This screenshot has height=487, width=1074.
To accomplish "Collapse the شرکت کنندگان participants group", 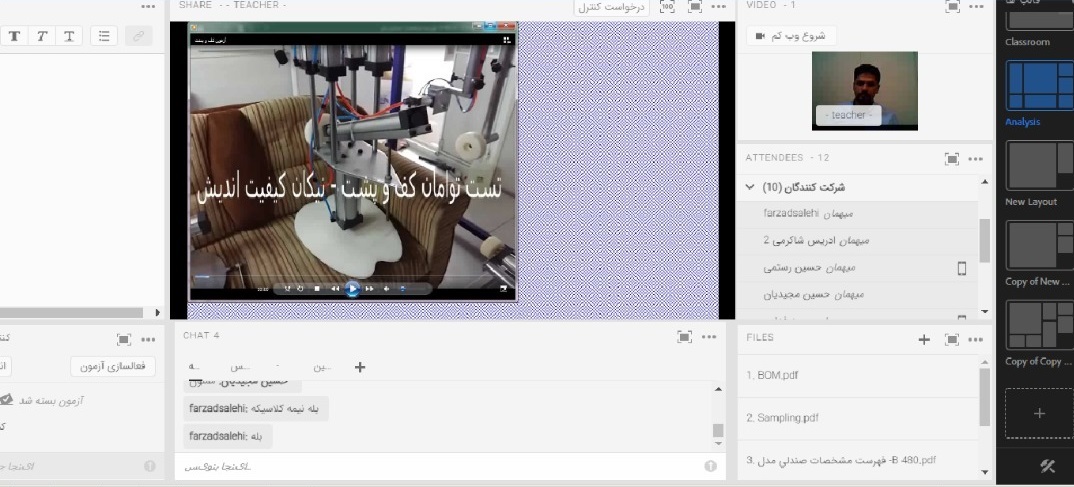I will coord(750,187).
